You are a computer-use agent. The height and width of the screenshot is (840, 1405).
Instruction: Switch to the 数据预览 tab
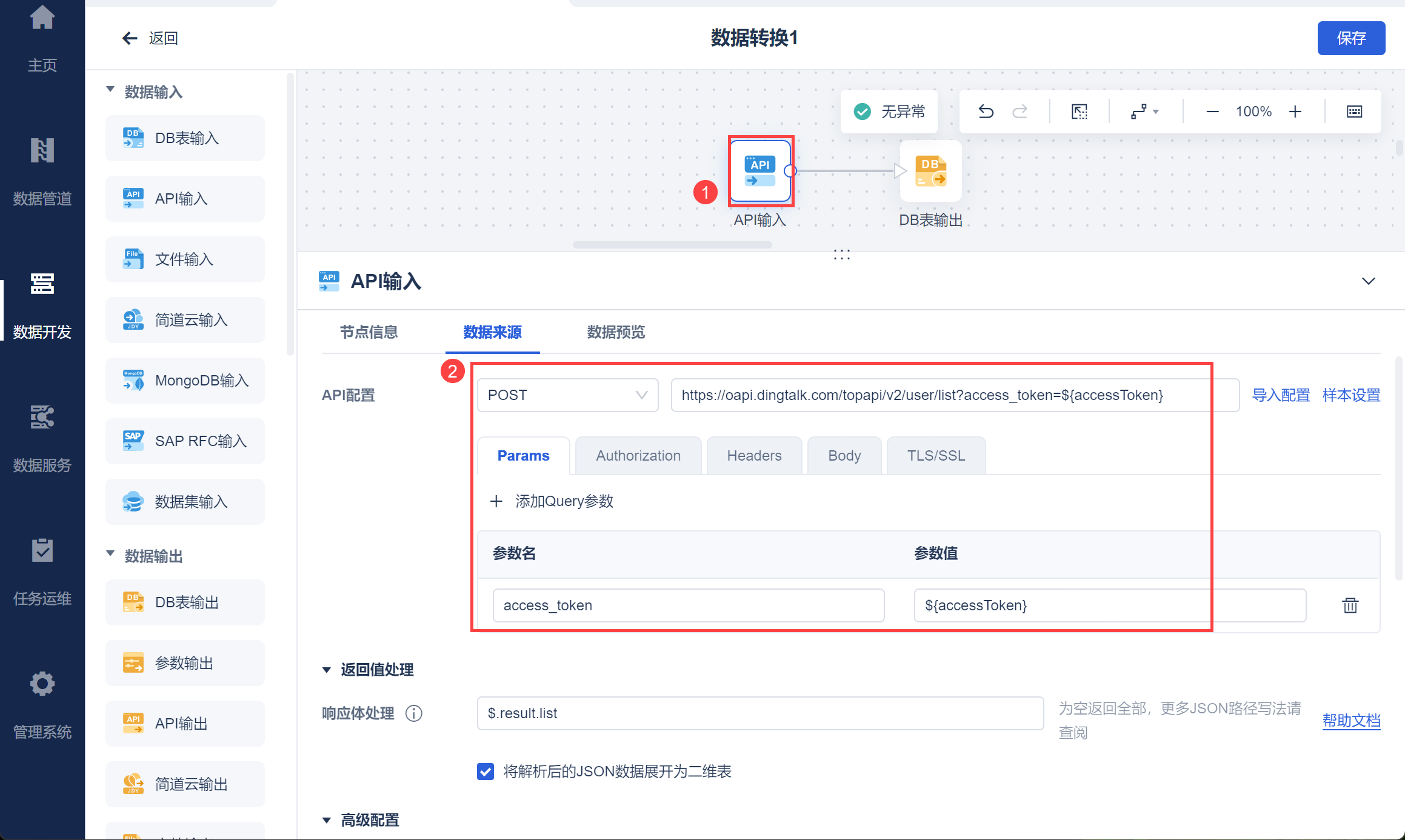pos(616,332)
